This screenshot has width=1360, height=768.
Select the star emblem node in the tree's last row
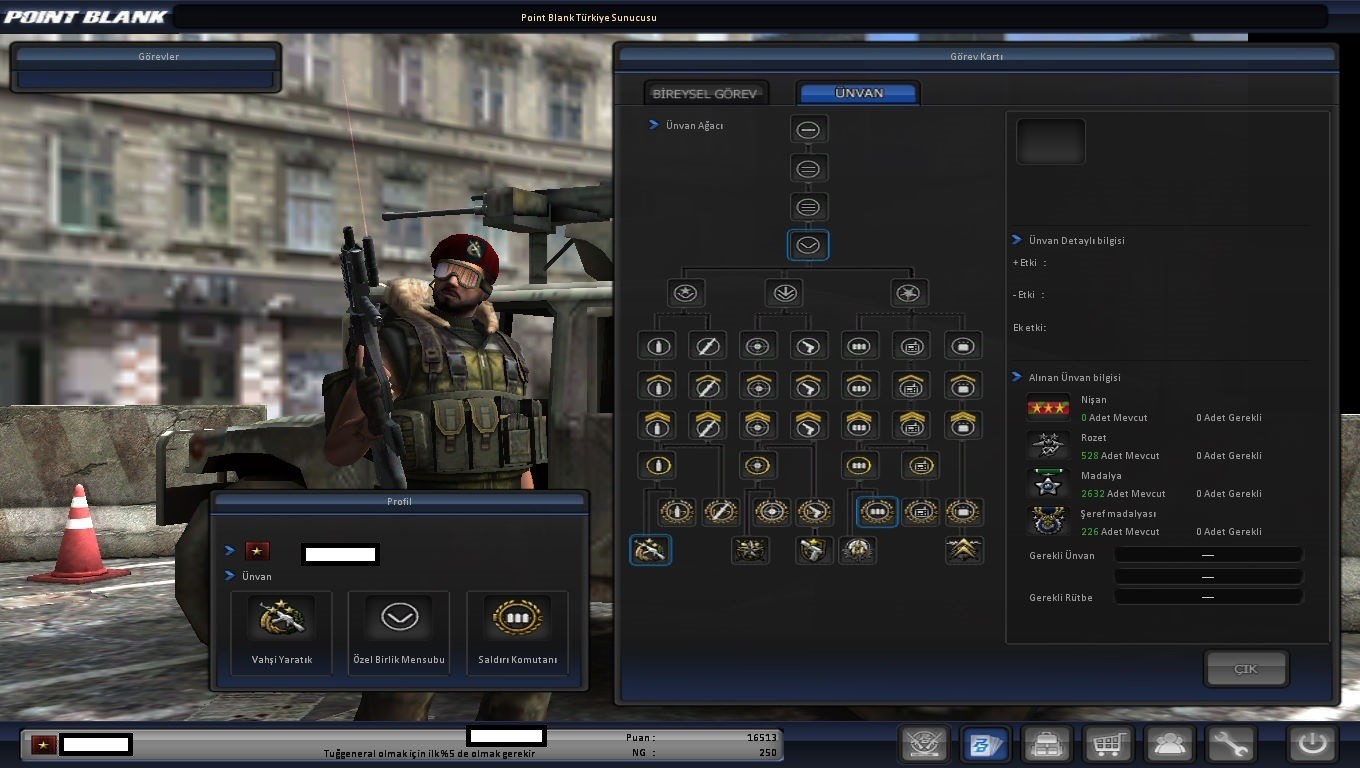pyautogui.click(x=750, y=549)
